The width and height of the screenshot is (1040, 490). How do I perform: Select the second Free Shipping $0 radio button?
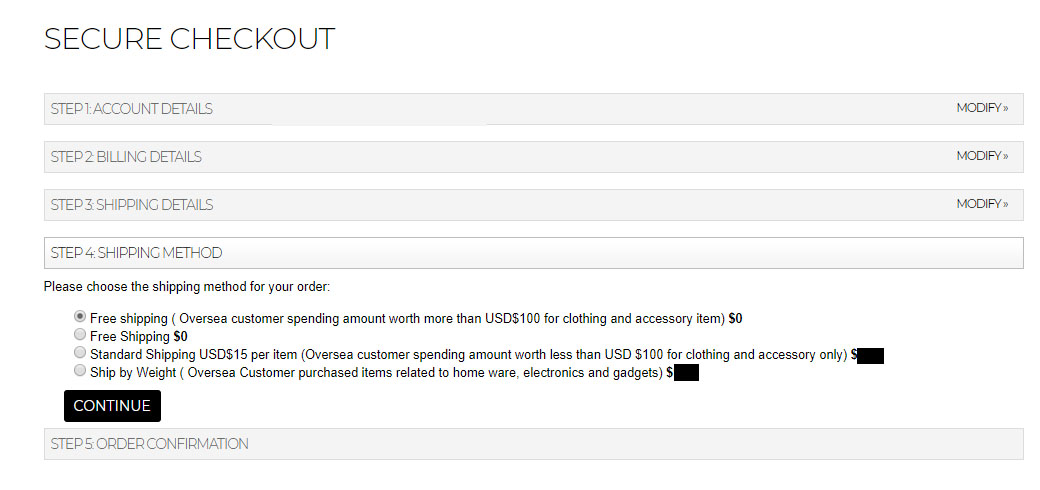[80, 335]
